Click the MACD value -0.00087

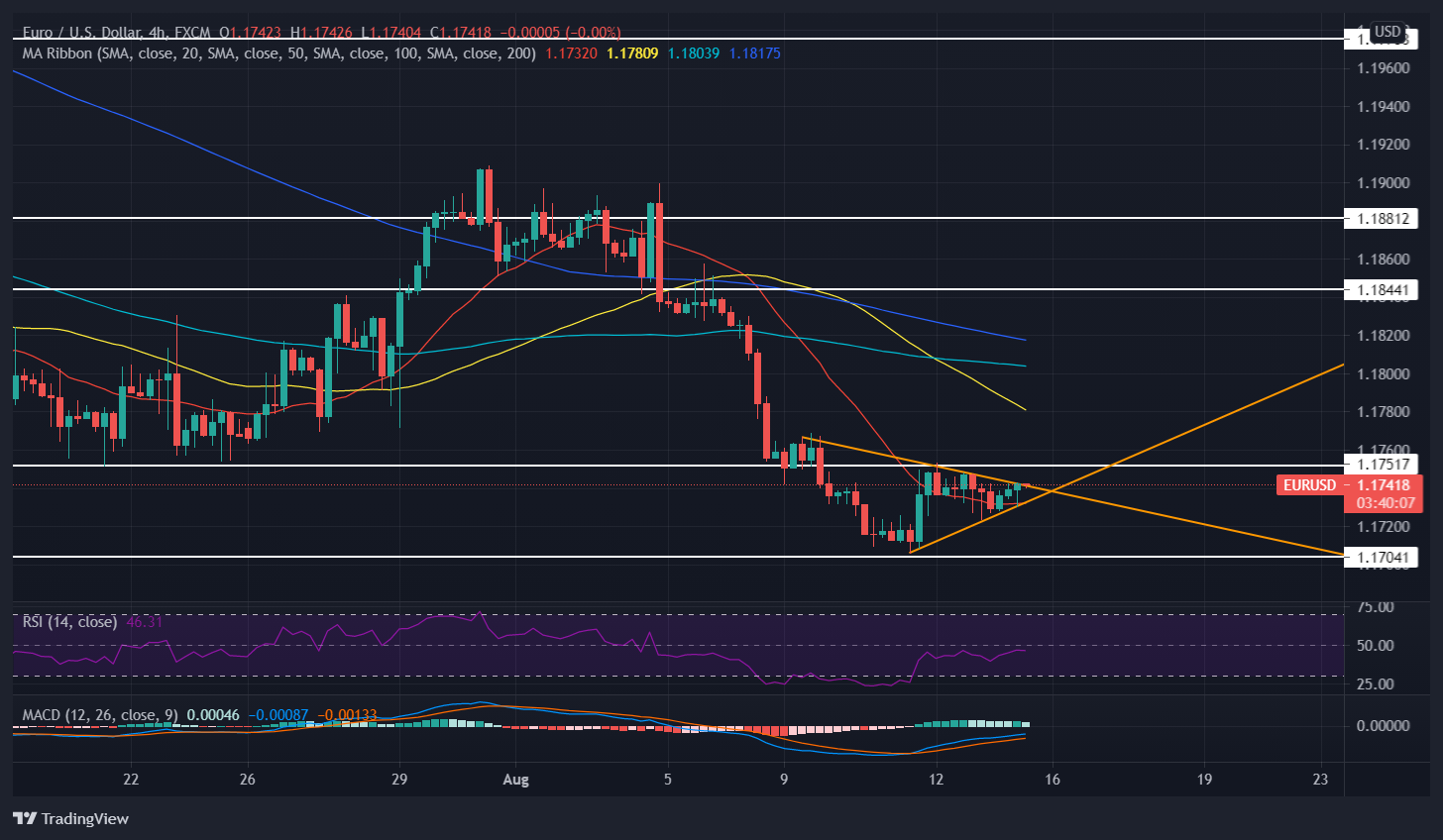coord(278,714)
